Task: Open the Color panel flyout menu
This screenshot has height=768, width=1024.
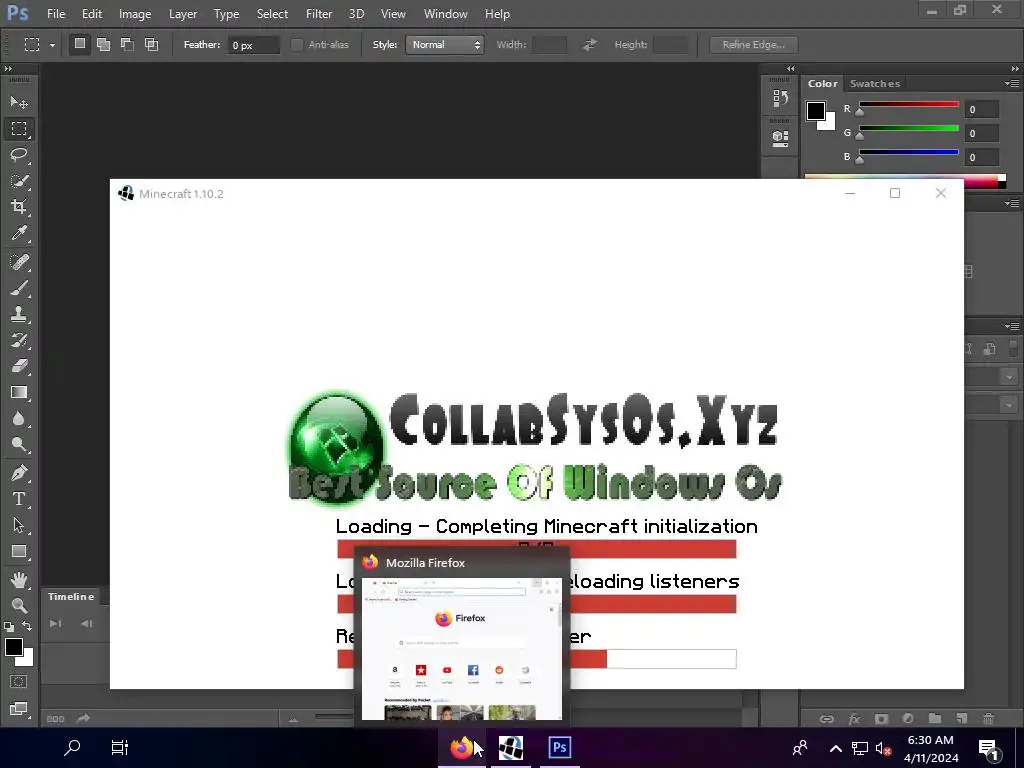Action: (1012, 84)
